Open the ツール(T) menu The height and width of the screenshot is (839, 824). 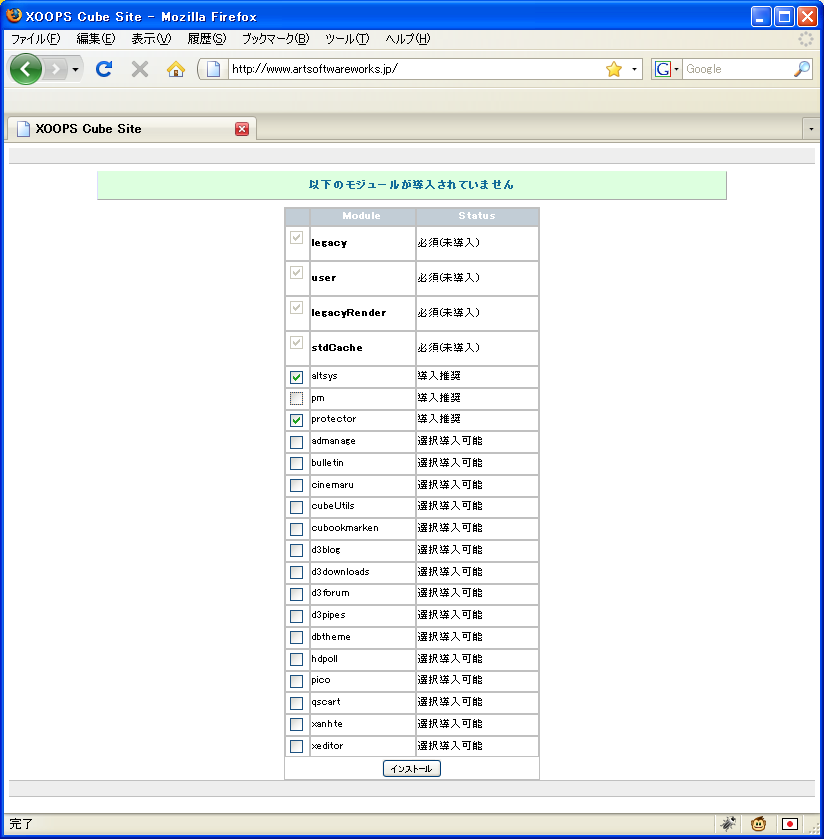coord(347,39)
